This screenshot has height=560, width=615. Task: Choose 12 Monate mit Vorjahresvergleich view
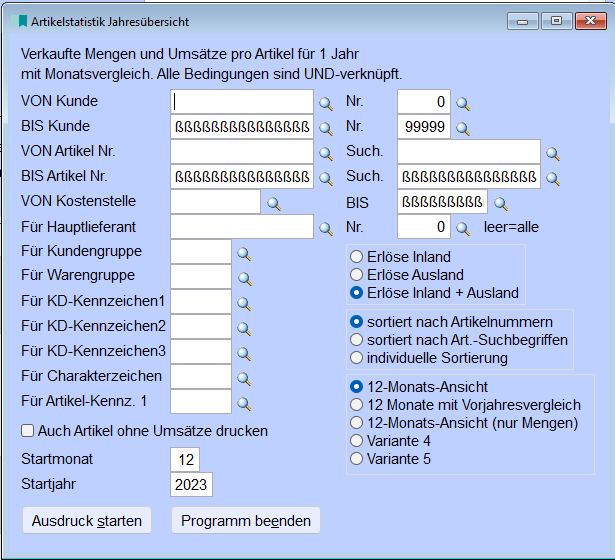click(356, 405)
